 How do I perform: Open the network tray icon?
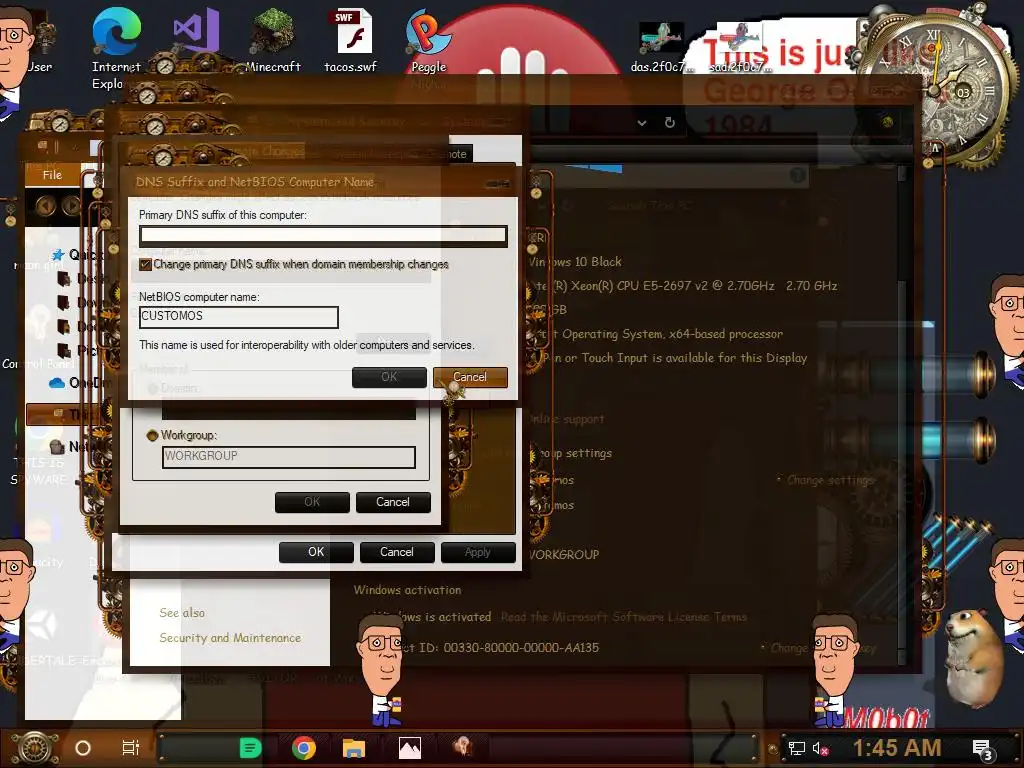click(797, 748)
